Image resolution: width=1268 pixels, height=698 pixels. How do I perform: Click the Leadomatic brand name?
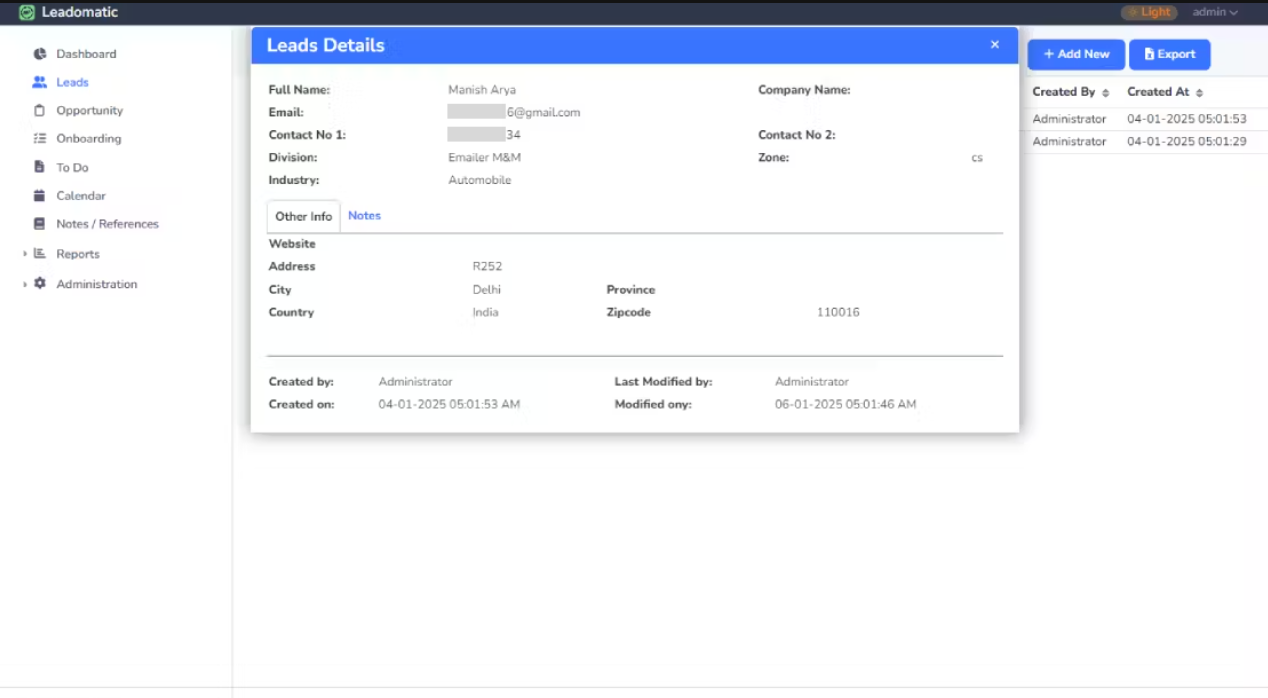tap(80, 12)
